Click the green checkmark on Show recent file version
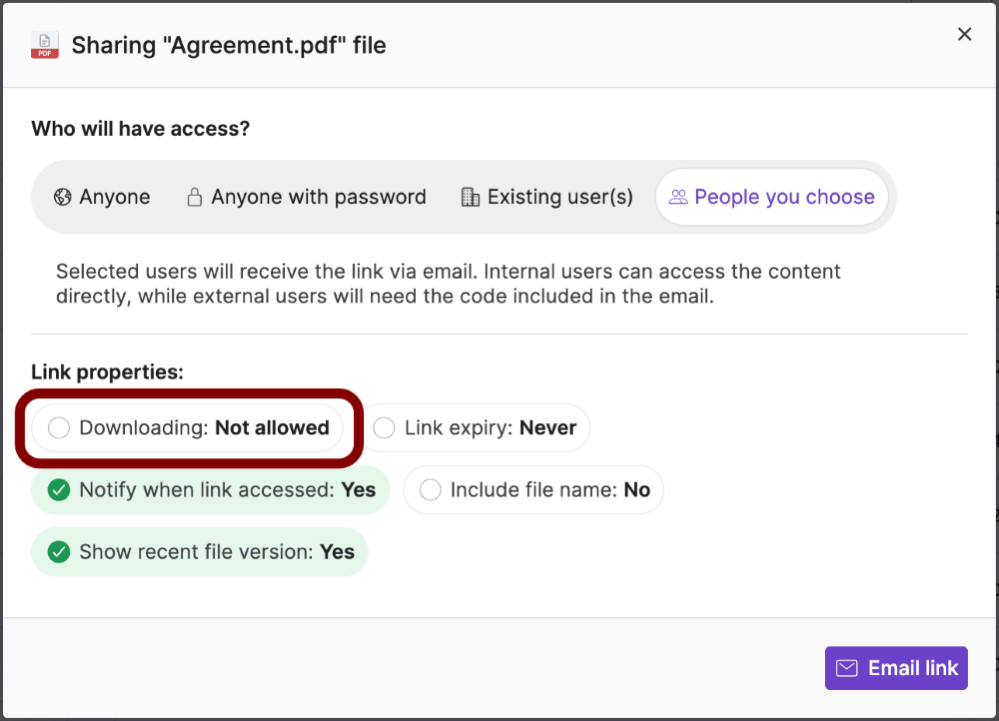 (58, 551)
